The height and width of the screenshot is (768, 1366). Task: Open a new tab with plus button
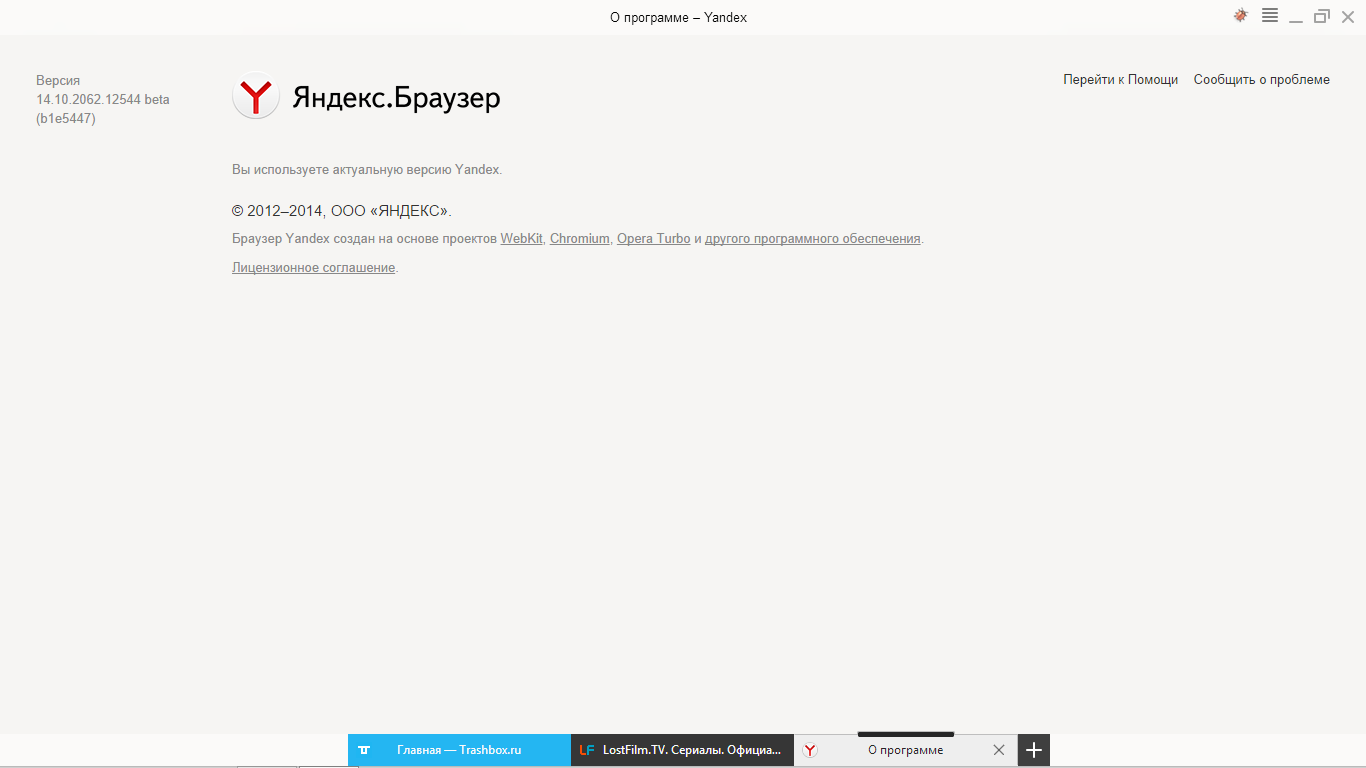click(x=1034, y=750)
